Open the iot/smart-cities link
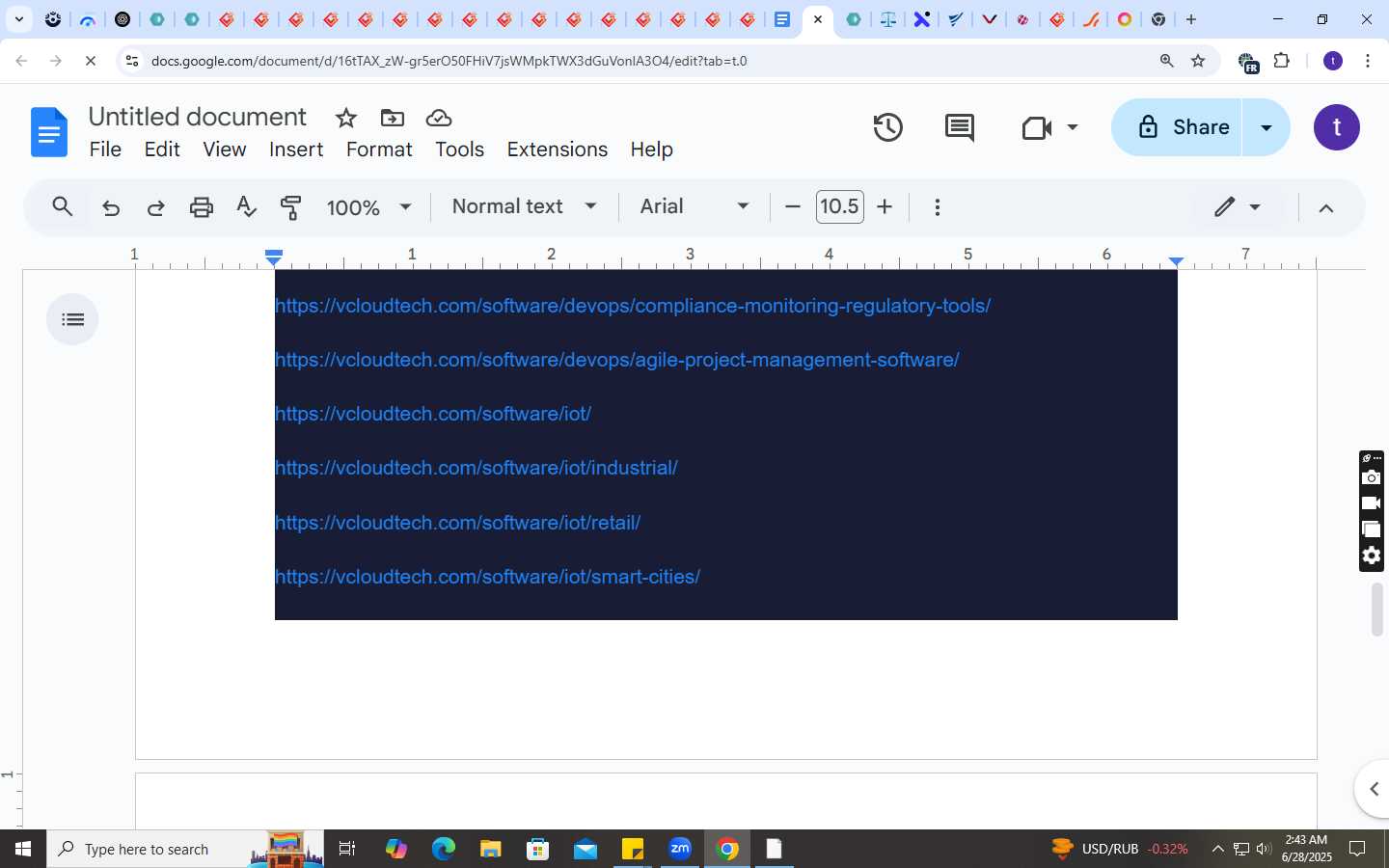Viewport: 1389px width, 868px height. (x=488, y=577)
